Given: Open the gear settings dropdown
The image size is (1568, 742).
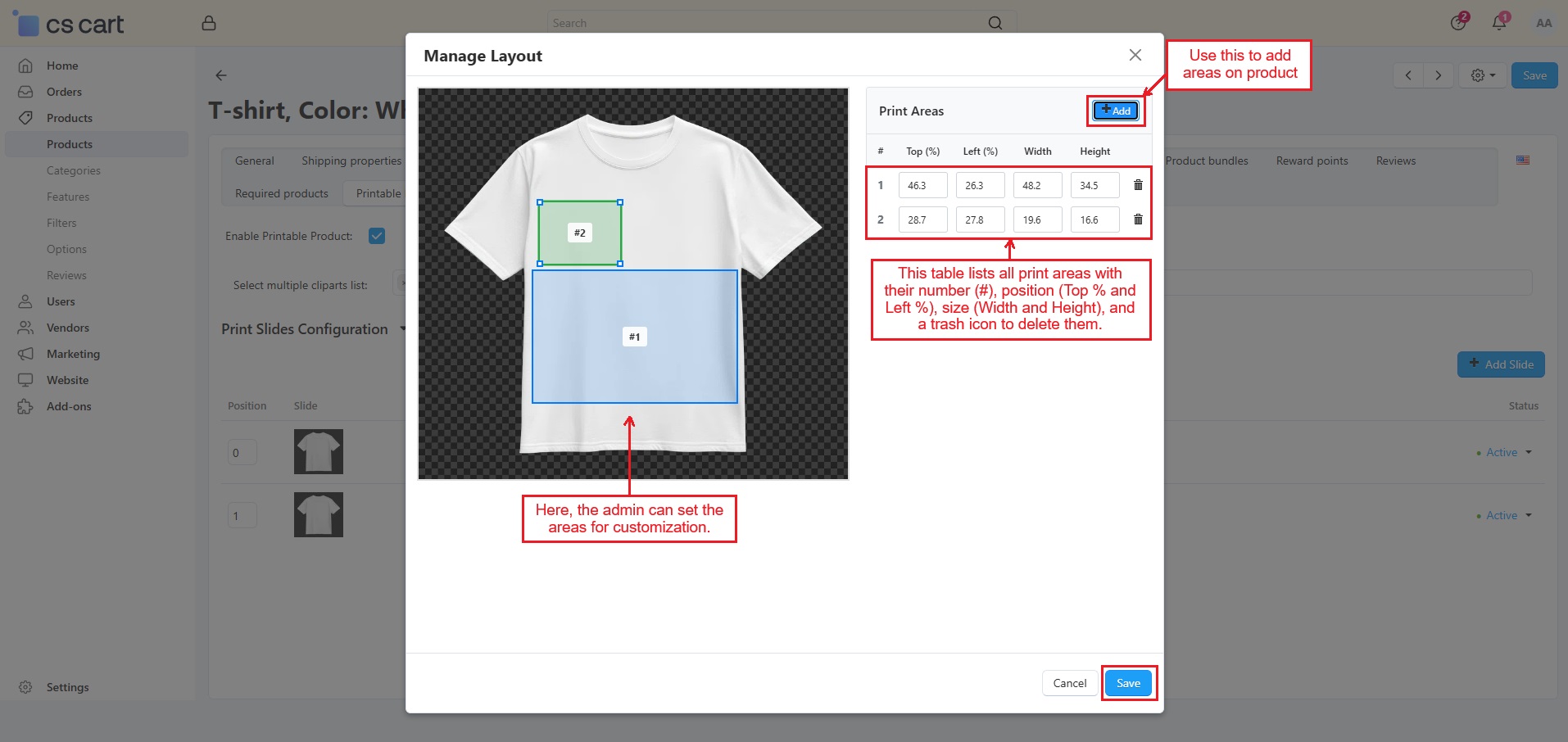Looking at the screenshot, I should pos(1482,75).
